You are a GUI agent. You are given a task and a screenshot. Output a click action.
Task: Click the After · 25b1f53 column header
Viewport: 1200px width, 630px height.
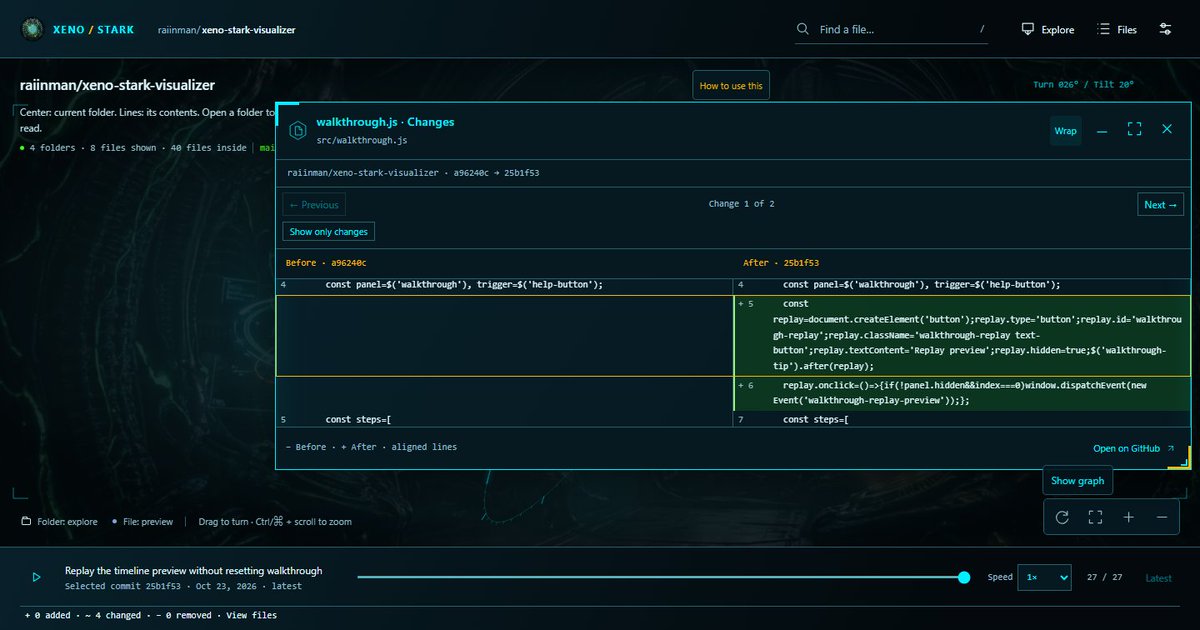click(781, 263)
